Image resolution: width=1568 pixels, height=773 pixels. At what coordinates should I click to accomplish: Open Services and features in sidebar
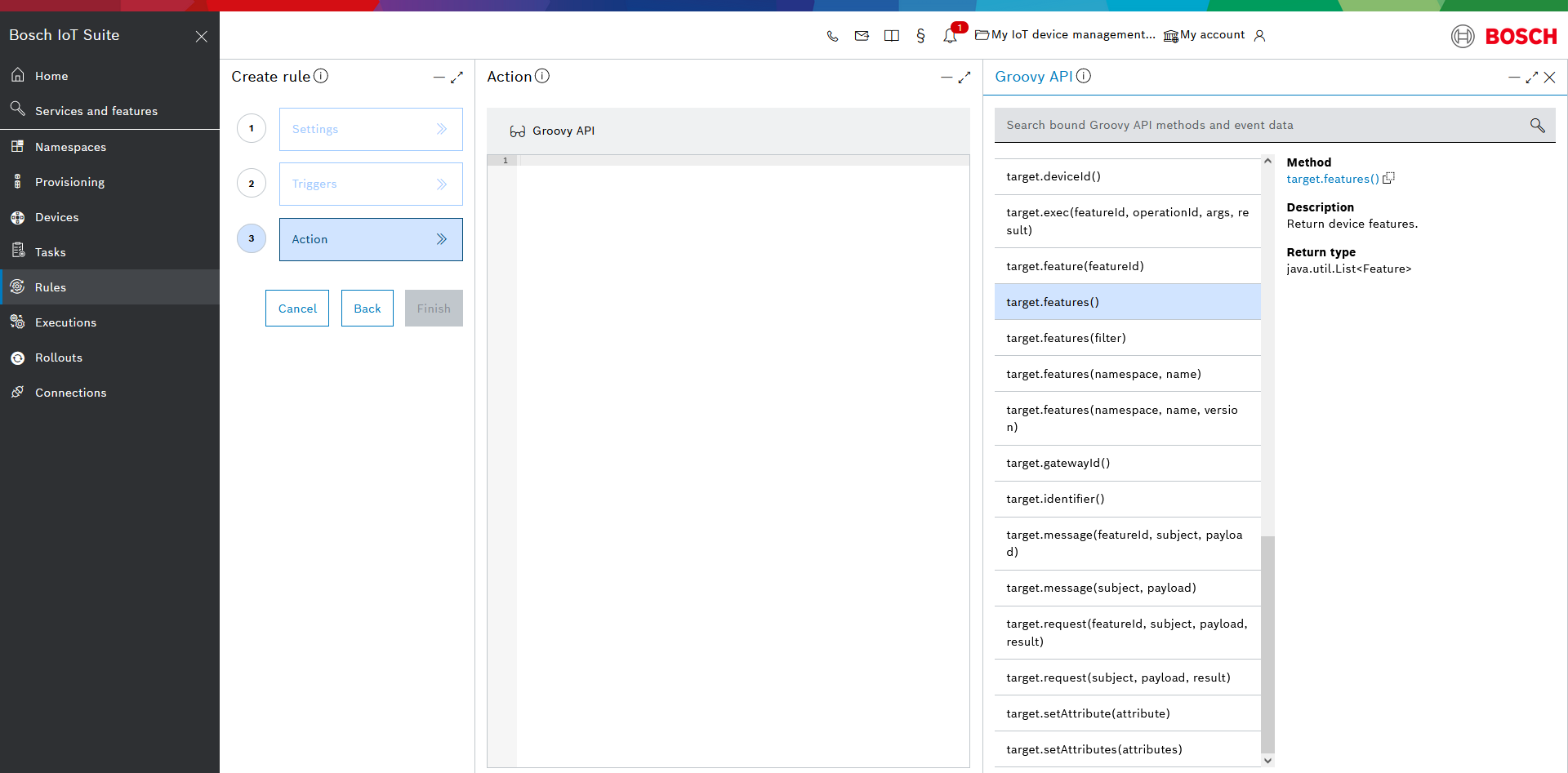[109, 111]
